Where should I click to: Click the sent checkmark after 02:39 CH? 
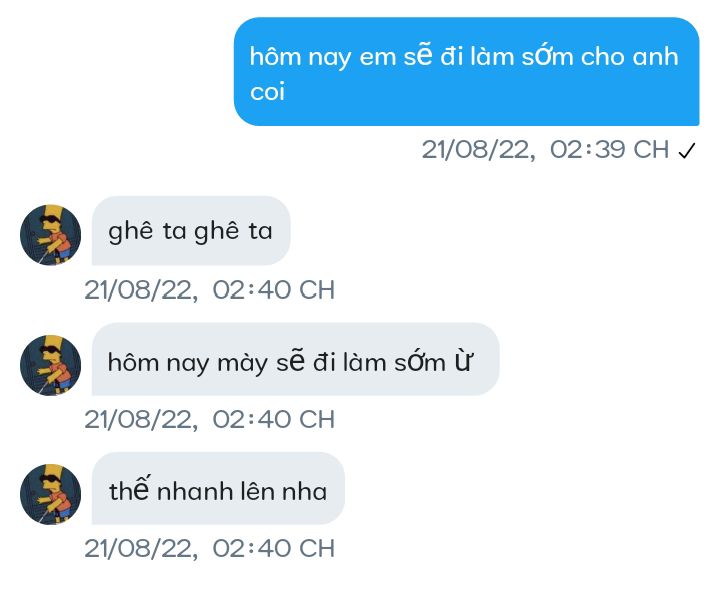(687, 151)
